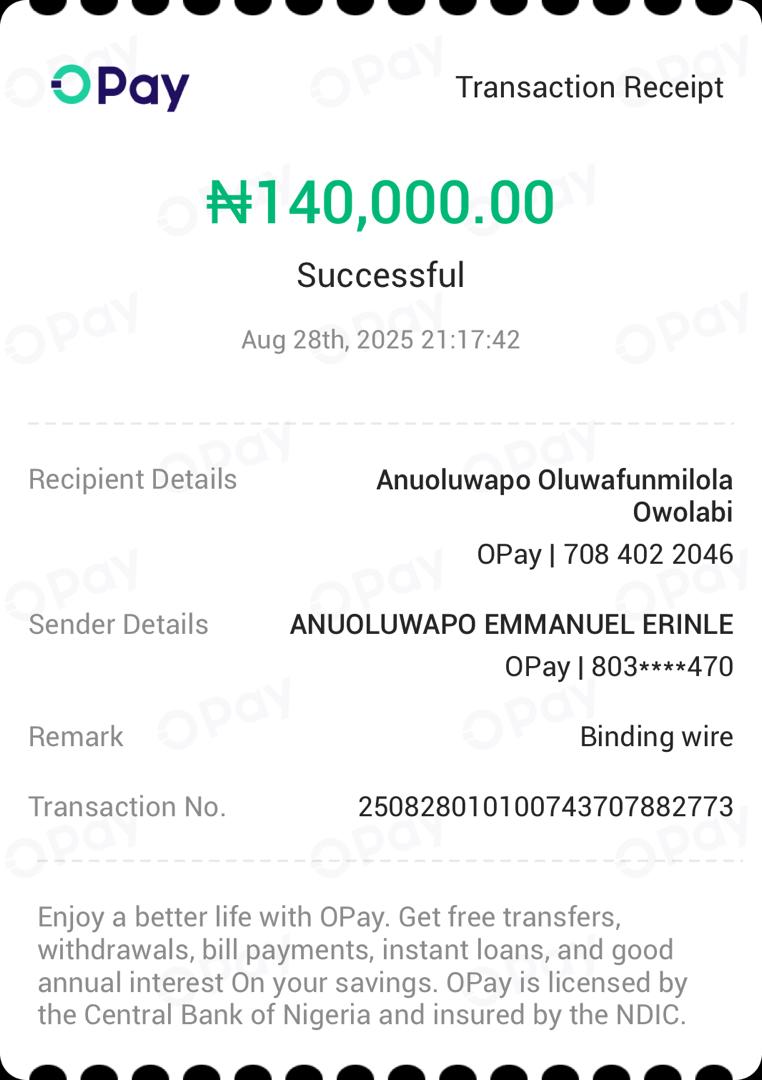Select recipient name Anuoluwapo Oluwafunmilola Owolabi

coord(554,496)
